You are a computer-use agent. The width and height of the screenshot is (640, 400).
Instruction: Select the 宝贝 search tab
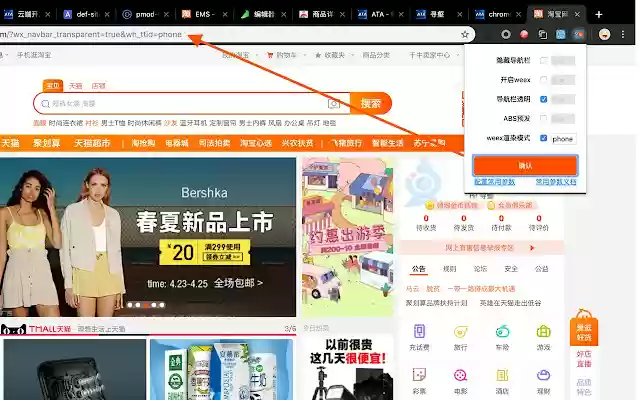pos(53,86)
